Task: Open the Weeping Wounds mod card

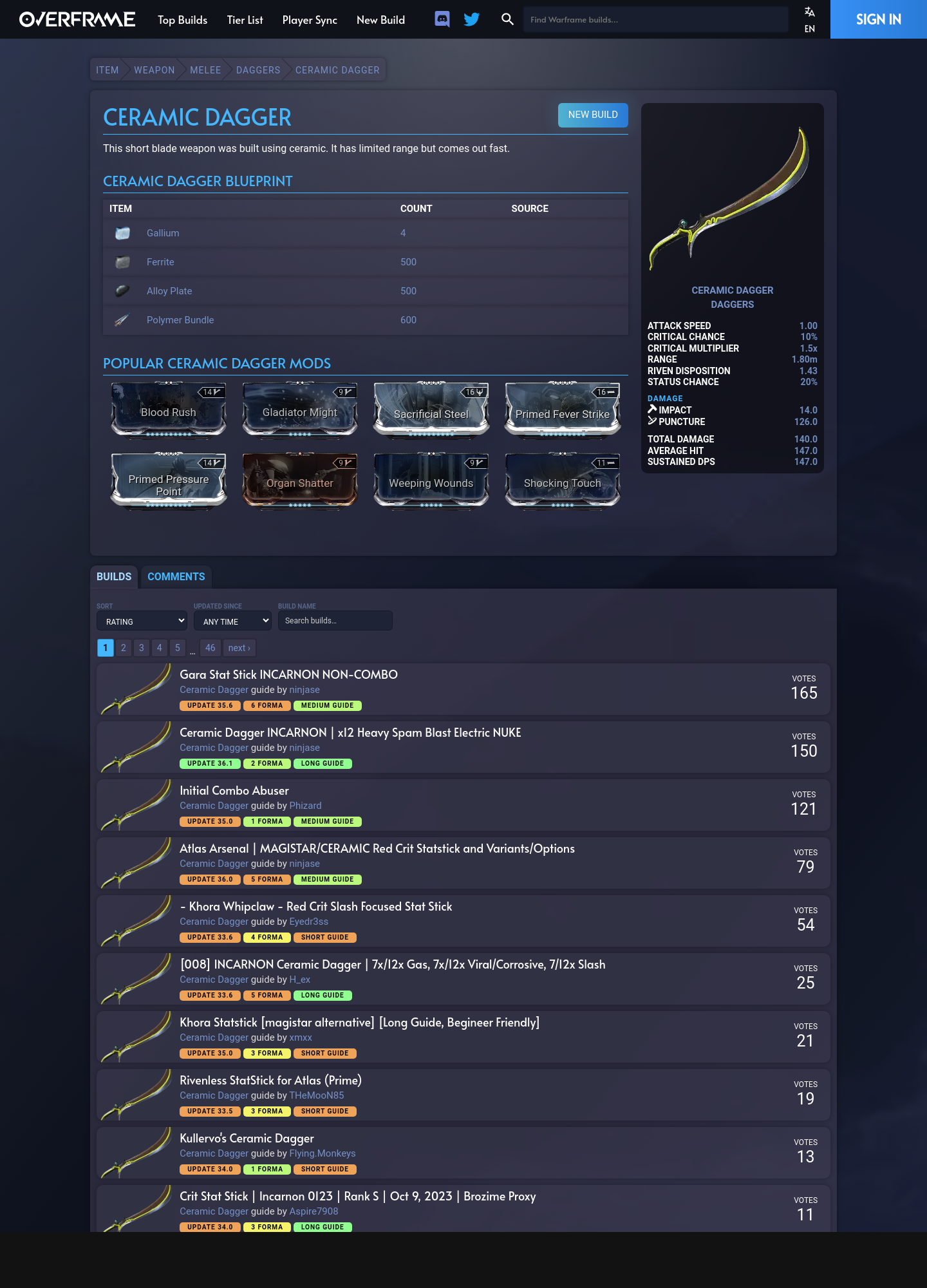Action: pyautogui.click(x=431, y=481)
